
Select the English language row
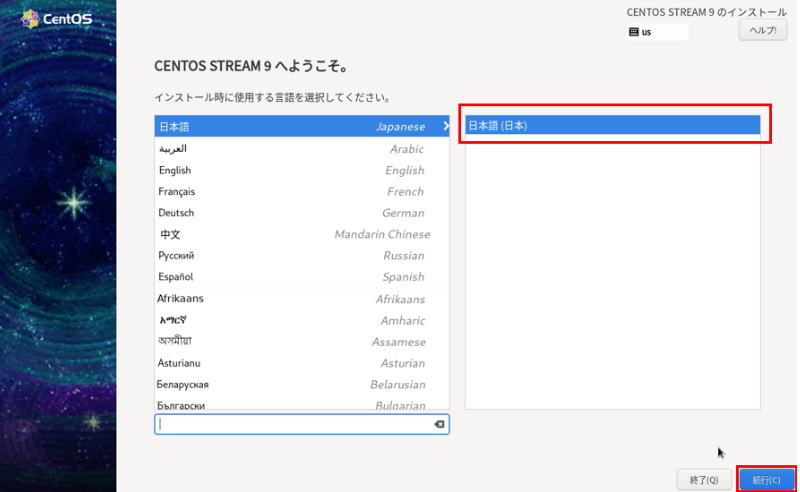click(302, 170)
